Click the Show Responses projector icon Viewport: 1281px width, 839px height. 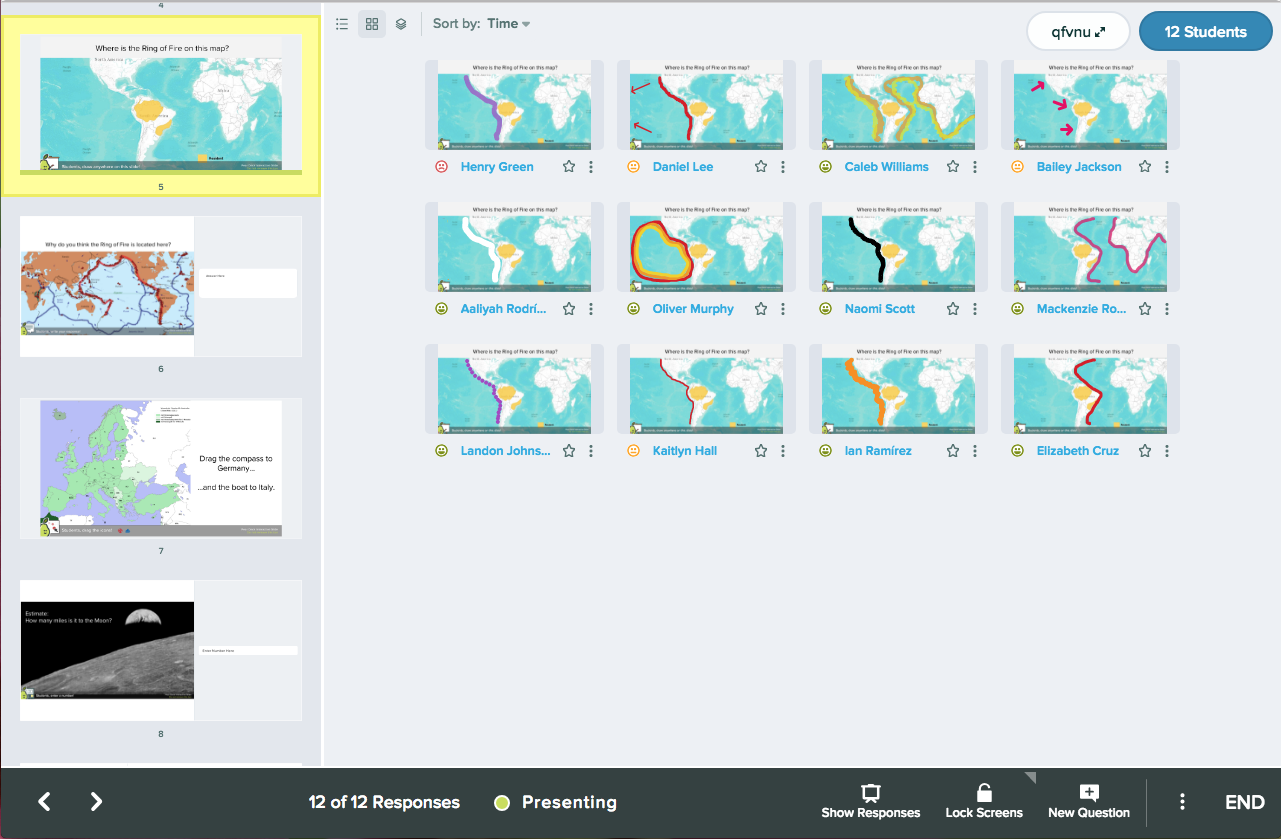tap(870, 793)
